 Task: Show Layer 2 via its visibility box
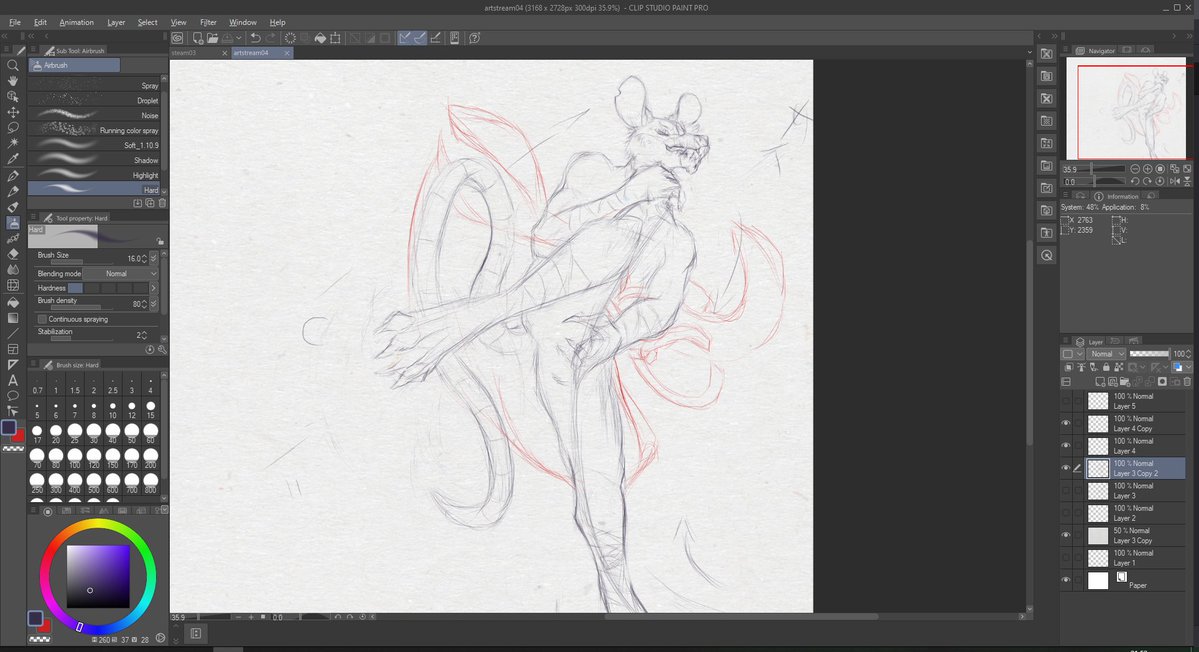(x=1066, y=512)
